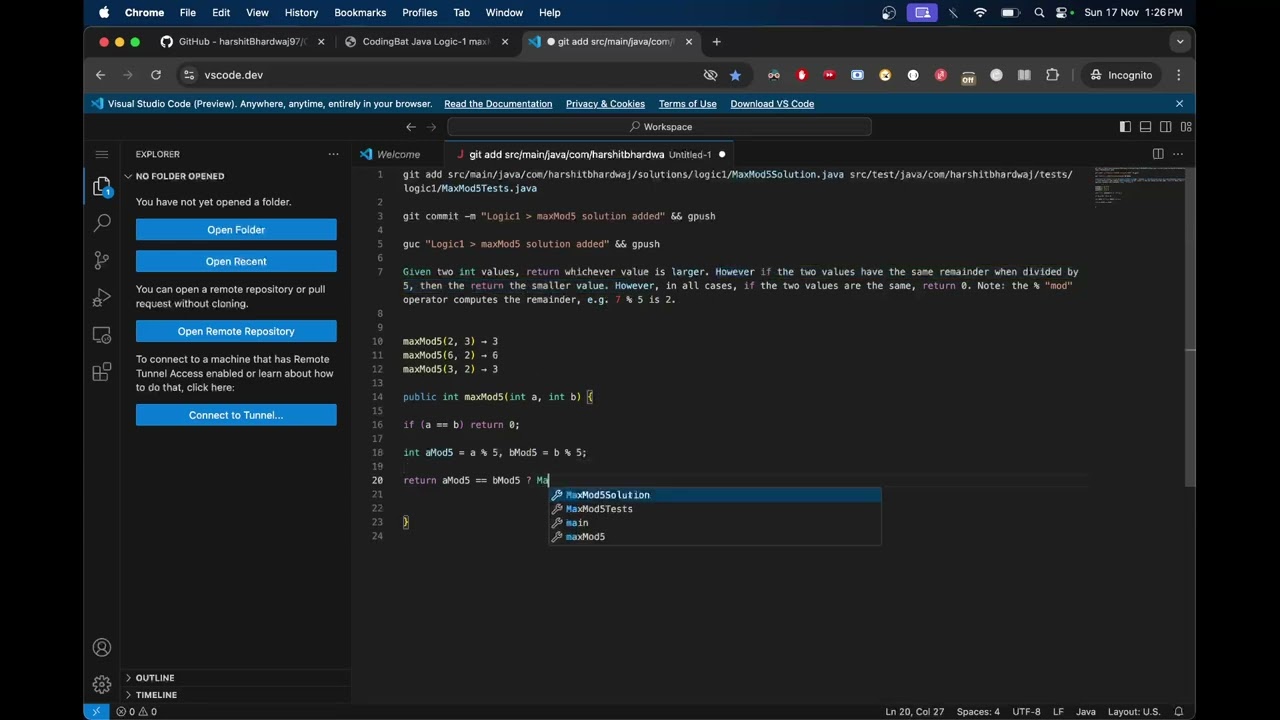
Task: Click the split editor right icon
Action: point(1158,154)
